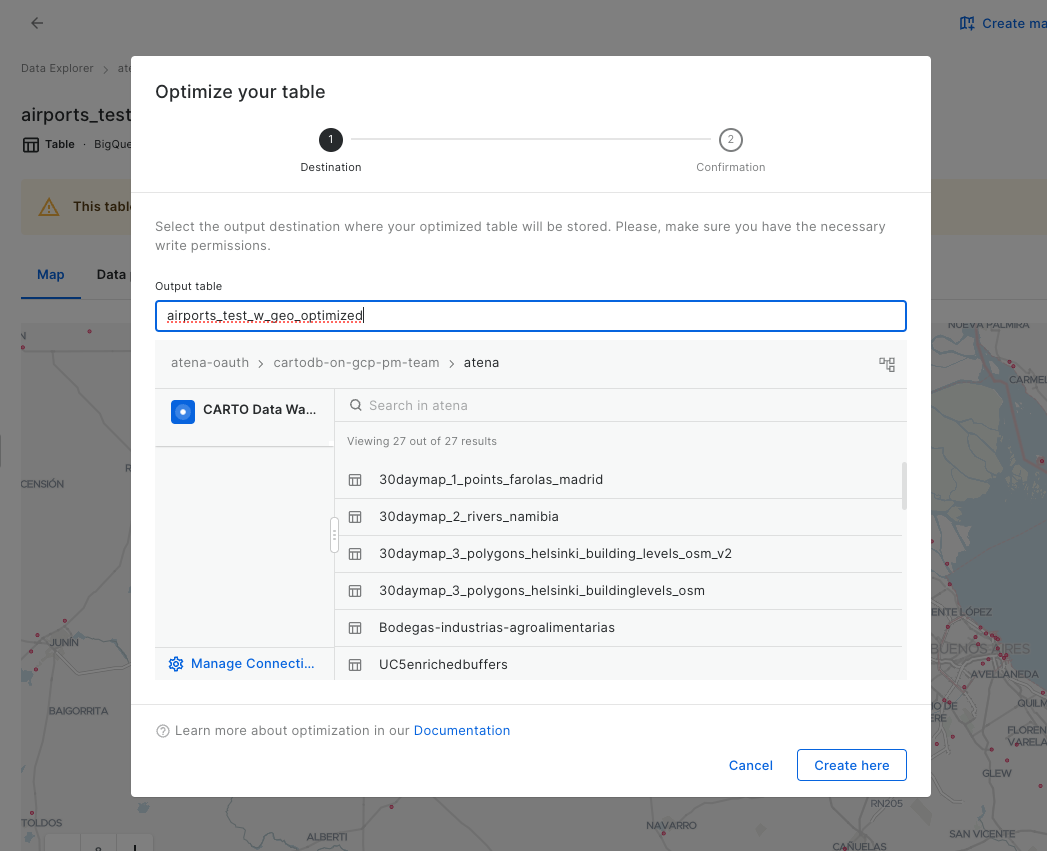
Task: Click the tree view toggle icon
Action: (x=886, y=364)
